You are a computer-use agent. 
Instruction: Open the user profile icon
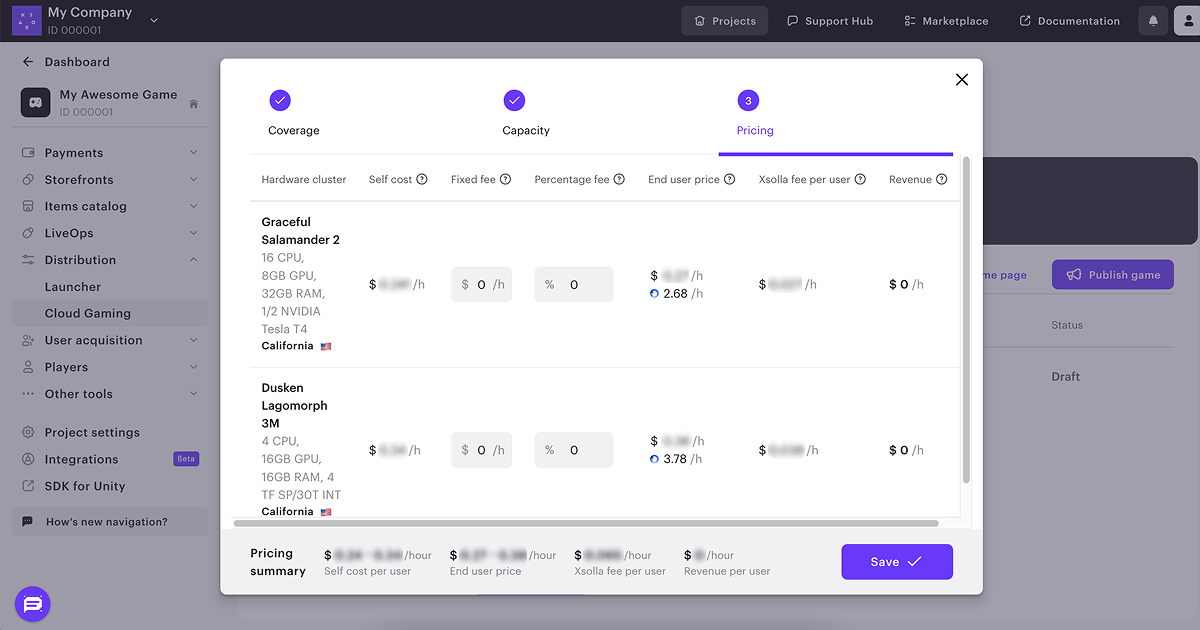[1187, 21]
